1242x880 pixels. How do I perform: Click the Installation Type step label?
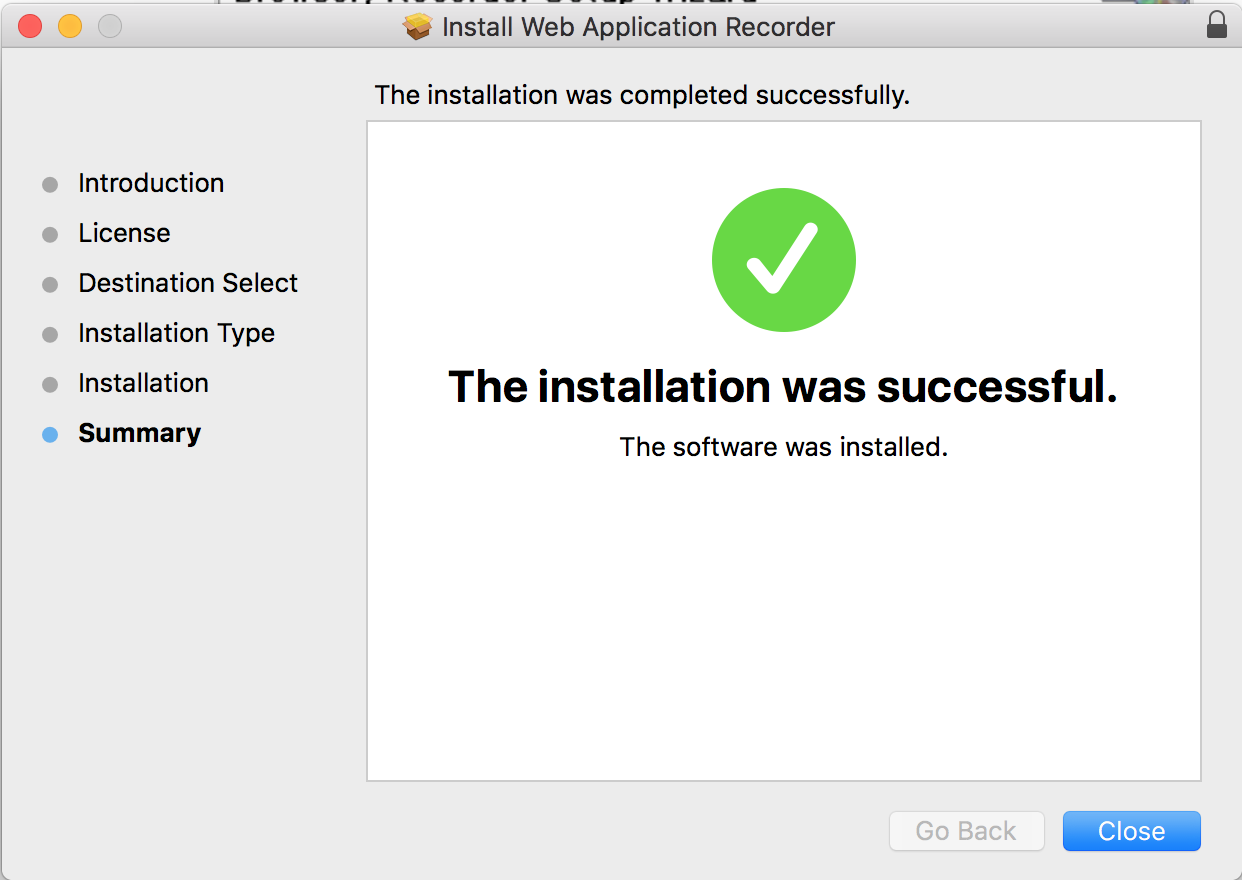point(176,333)
